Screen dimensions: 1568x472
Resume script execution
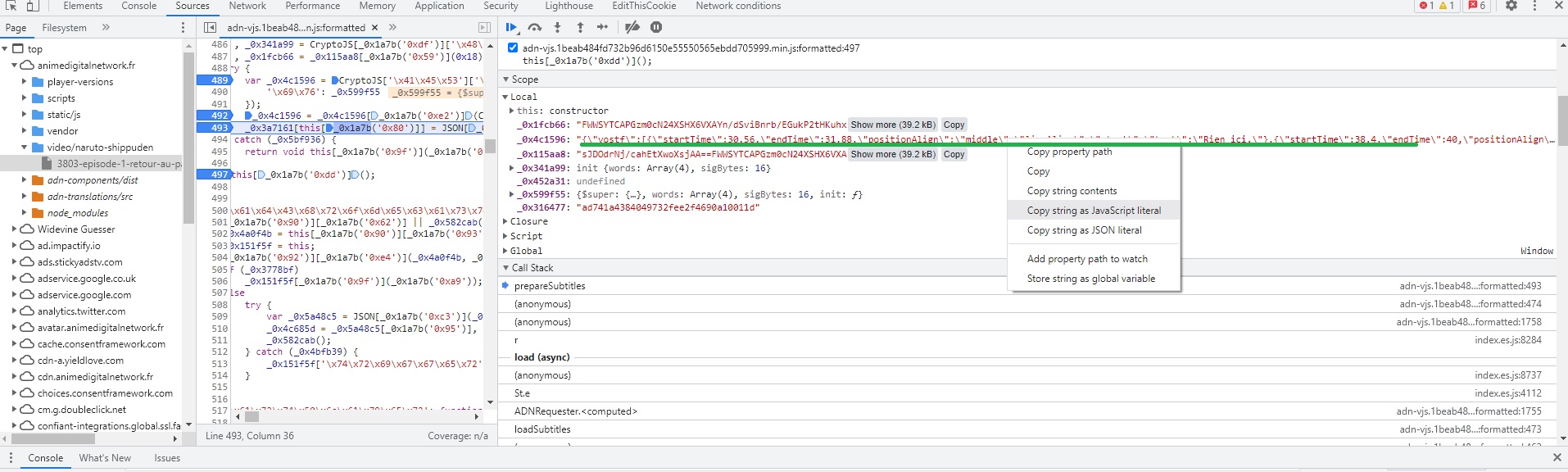click(x=511, y=27)
